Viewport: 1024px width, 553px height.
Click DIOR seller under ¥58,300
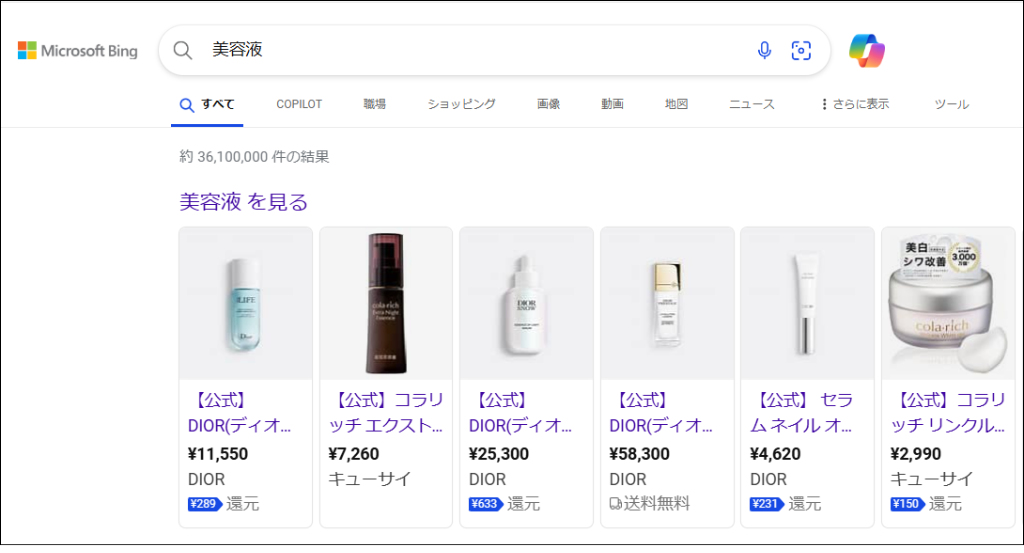(x=628, y=479)
